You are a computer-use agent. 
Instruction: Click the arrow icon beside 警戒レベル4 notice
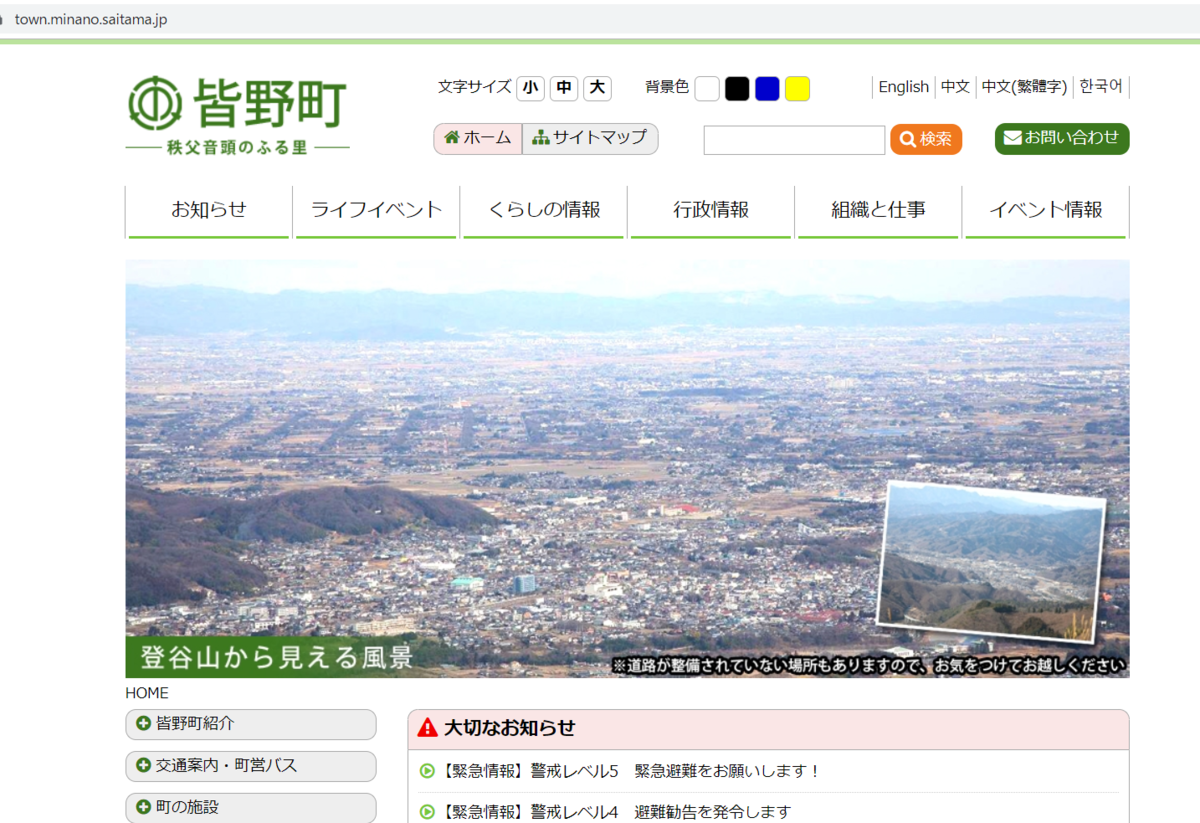[x=427, y=812]
